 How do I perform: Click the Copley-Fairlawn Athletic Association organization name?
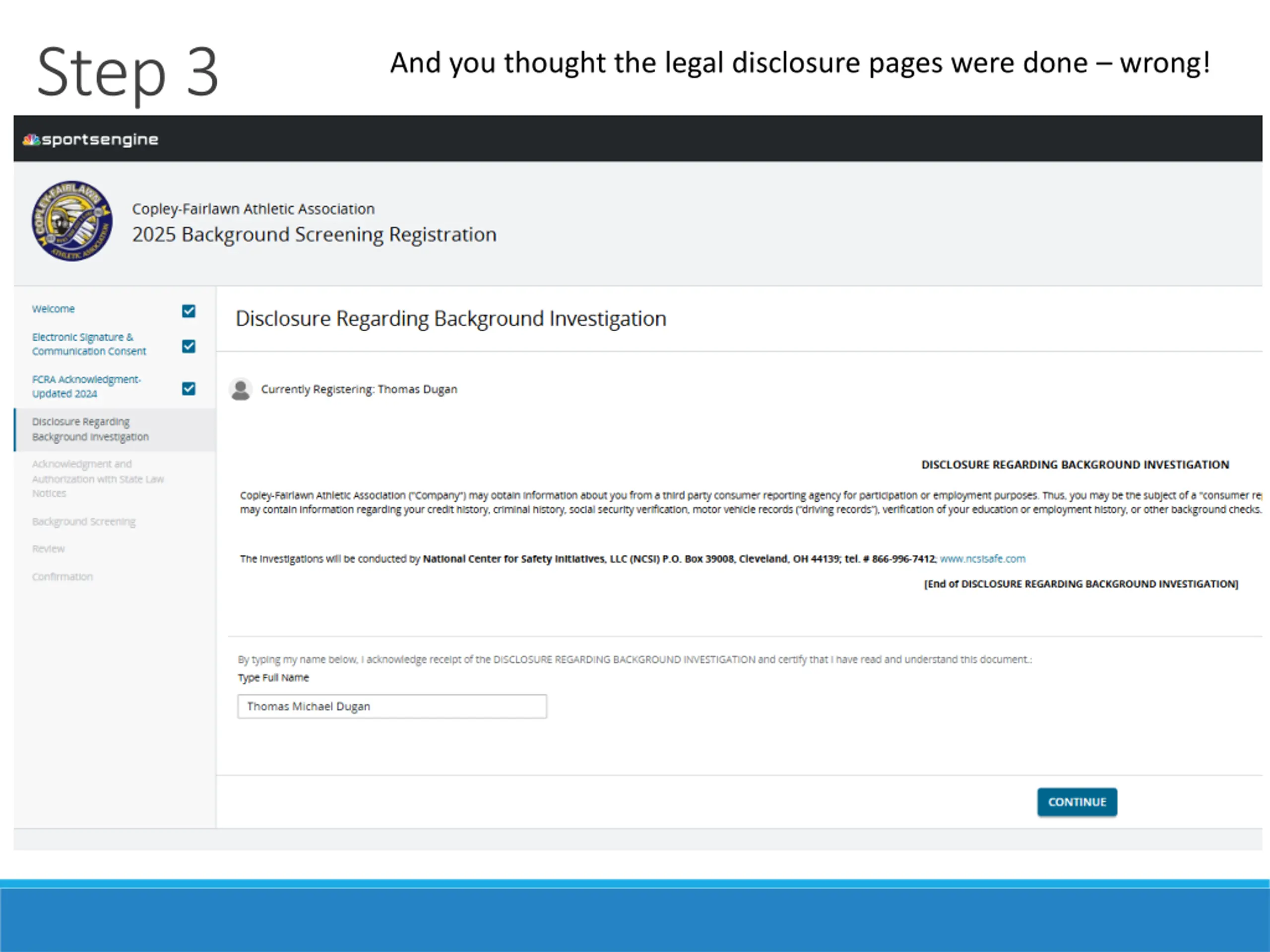coord(253,209)
